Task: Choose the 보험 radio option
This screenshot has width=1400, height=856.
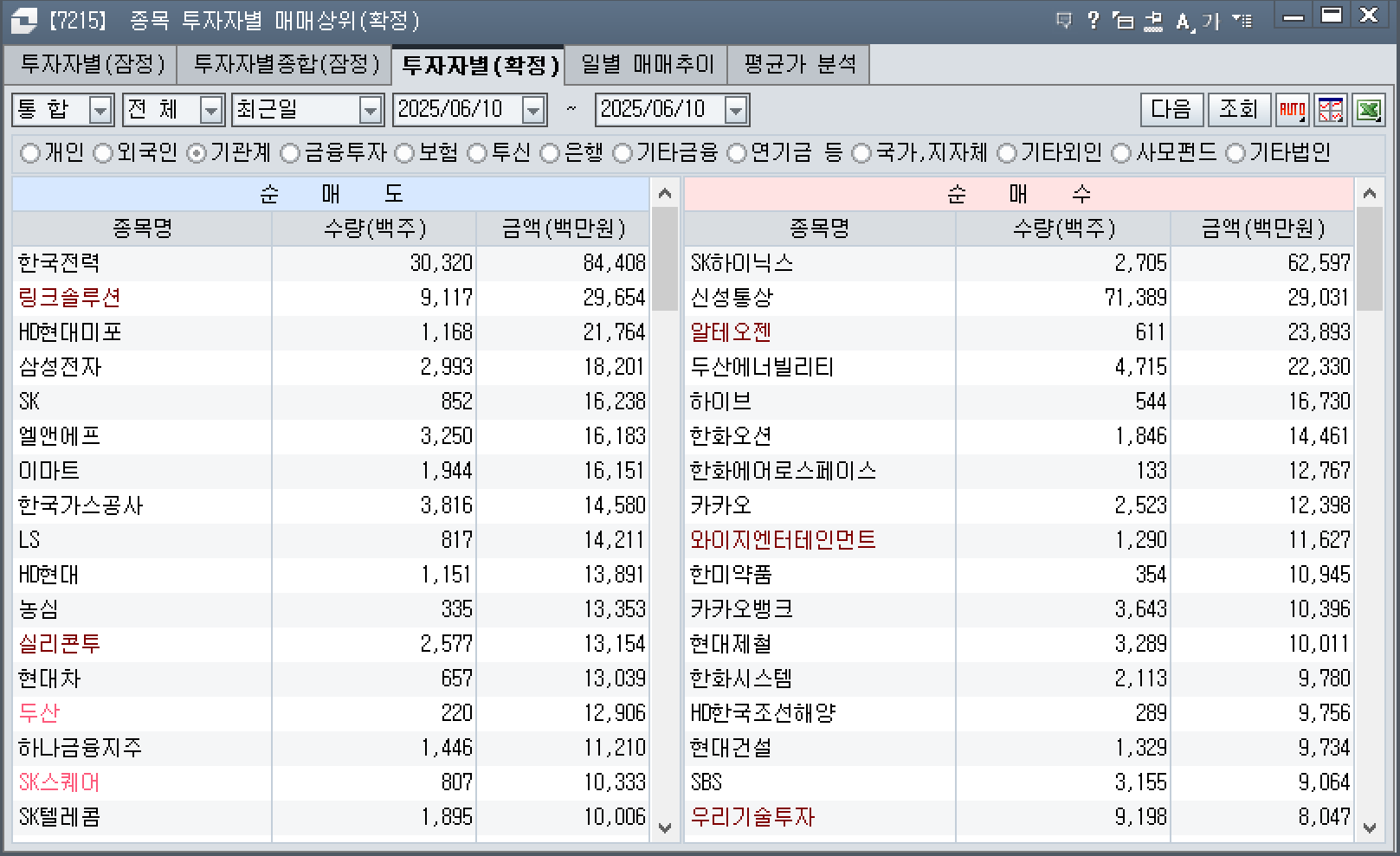Action: click(404, 153)
